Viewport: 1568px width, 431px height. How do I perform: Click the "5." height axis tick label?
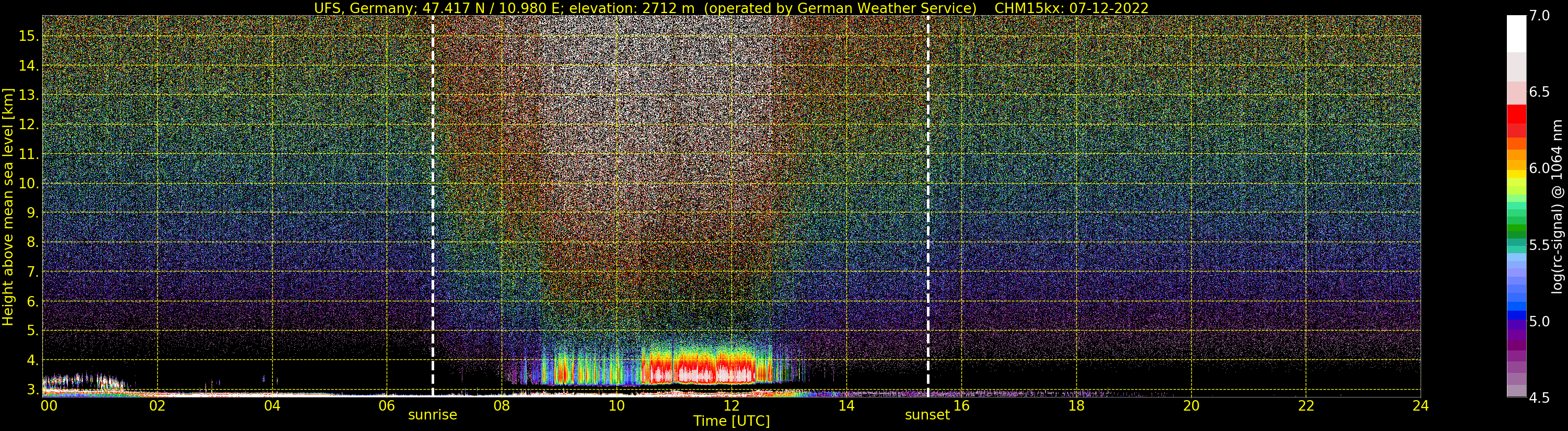point(33,331)
